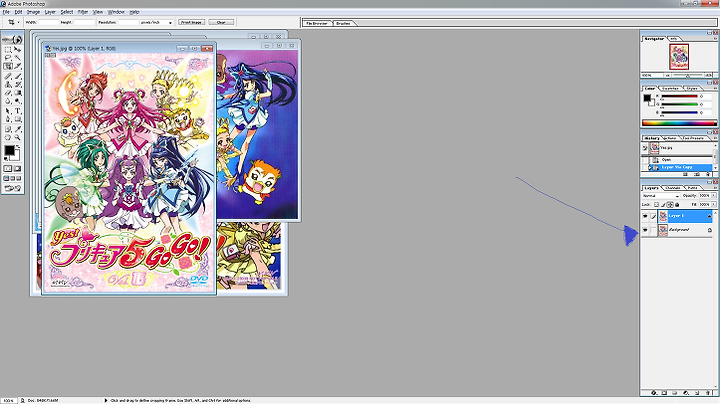Open the blending mode Normal dropdown
Screen dimensions: 720x404
[x=661, y=196]
